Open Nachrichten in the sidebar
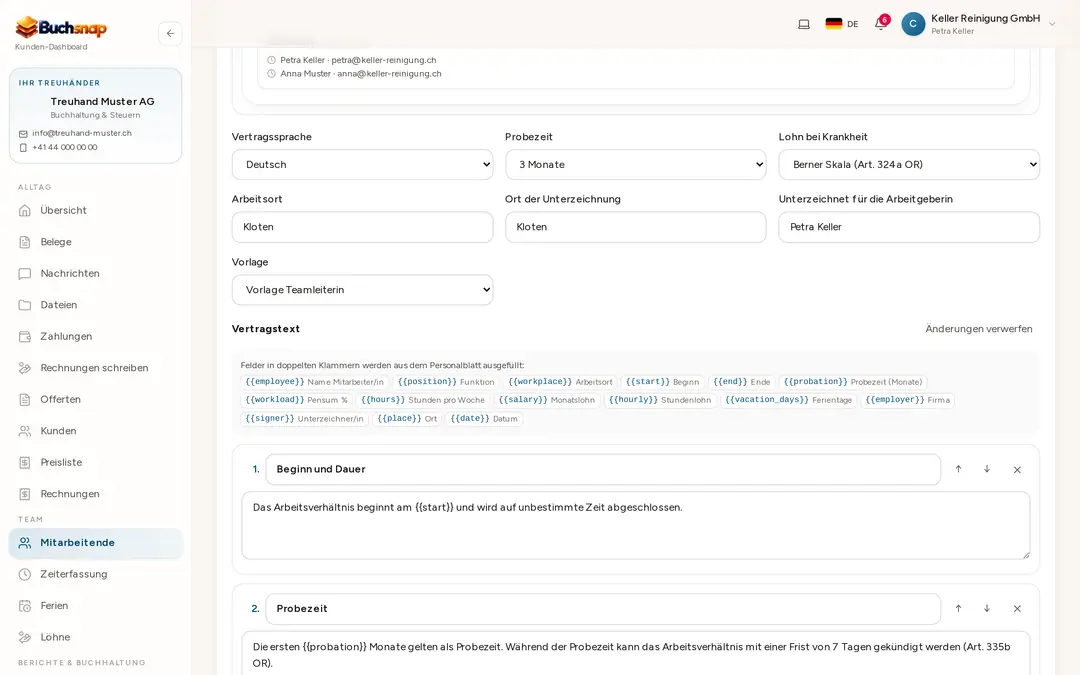The height and width of the screenshot is (675, 1080). click(x=96, y=273)
